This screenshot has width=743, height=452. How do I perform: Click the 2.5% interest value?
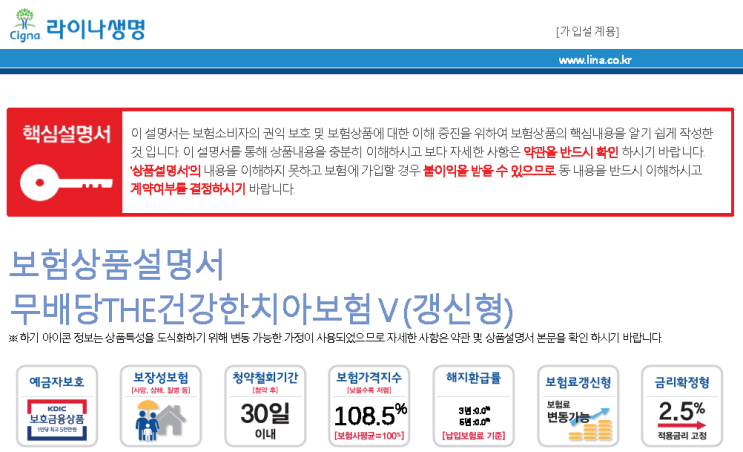point(681,410)
